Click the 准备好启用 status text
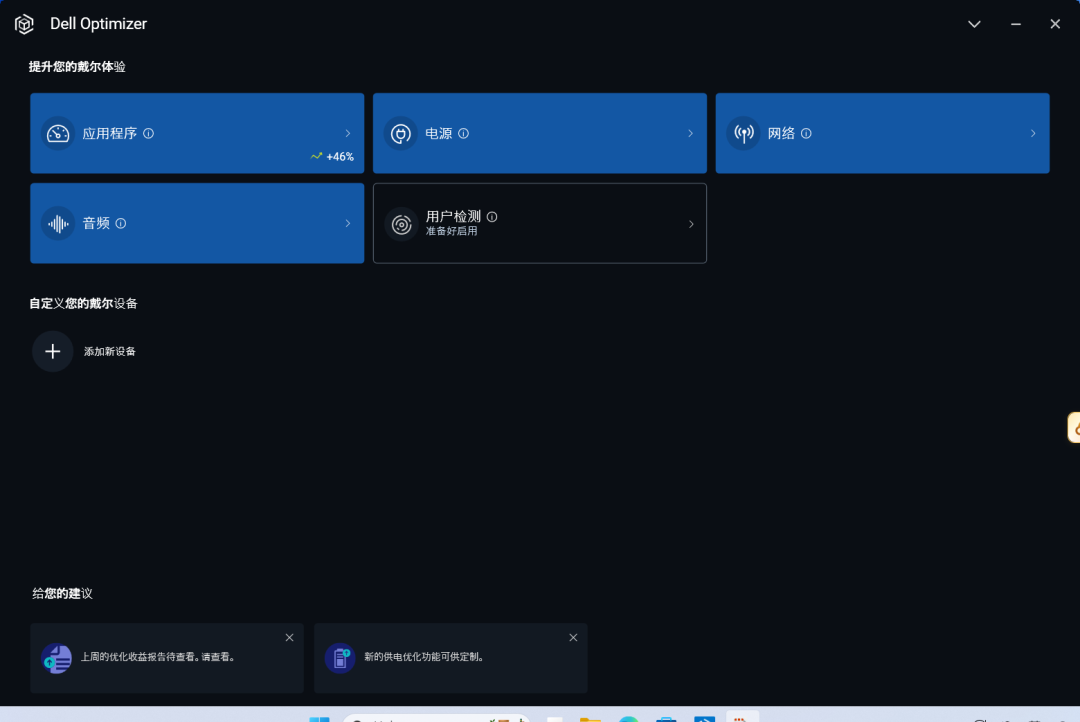This screenshot has width=1080, height=722. click(451, 231)
